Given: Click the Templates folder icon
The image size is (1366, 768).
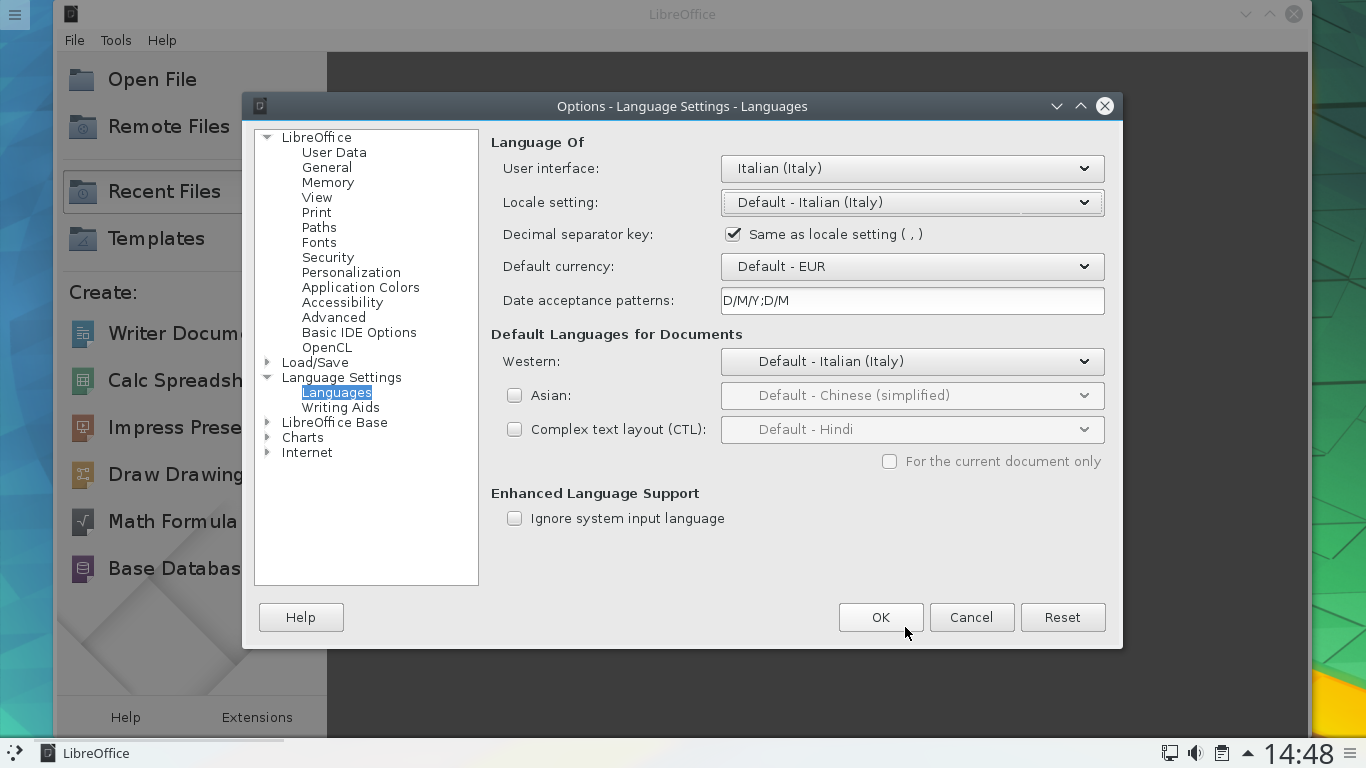Looking at the screenshot, I should click(x=83, y=238).
